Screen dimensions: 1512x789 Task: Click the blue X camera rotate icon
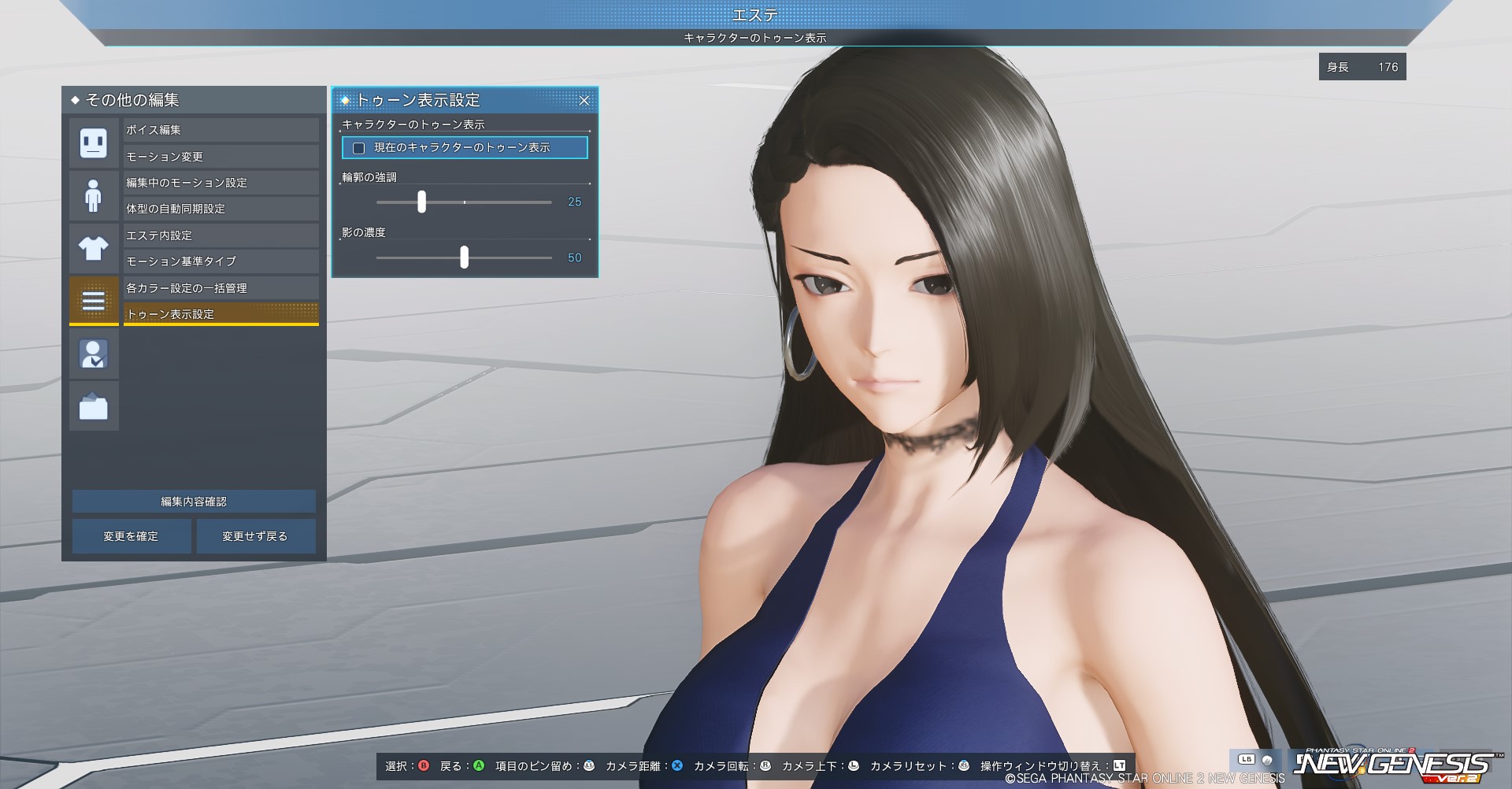click(677, 765)
